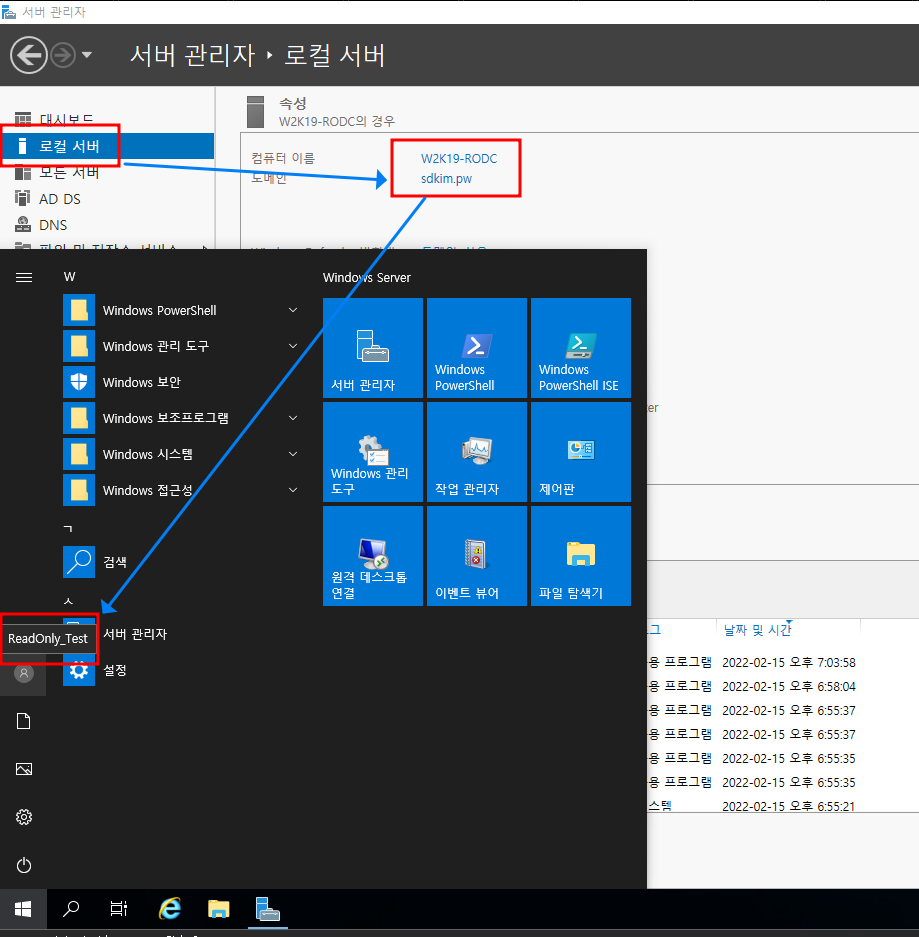The image size is (919, 937).
Task: Click the Power button in Start menu
Action: 24,865
